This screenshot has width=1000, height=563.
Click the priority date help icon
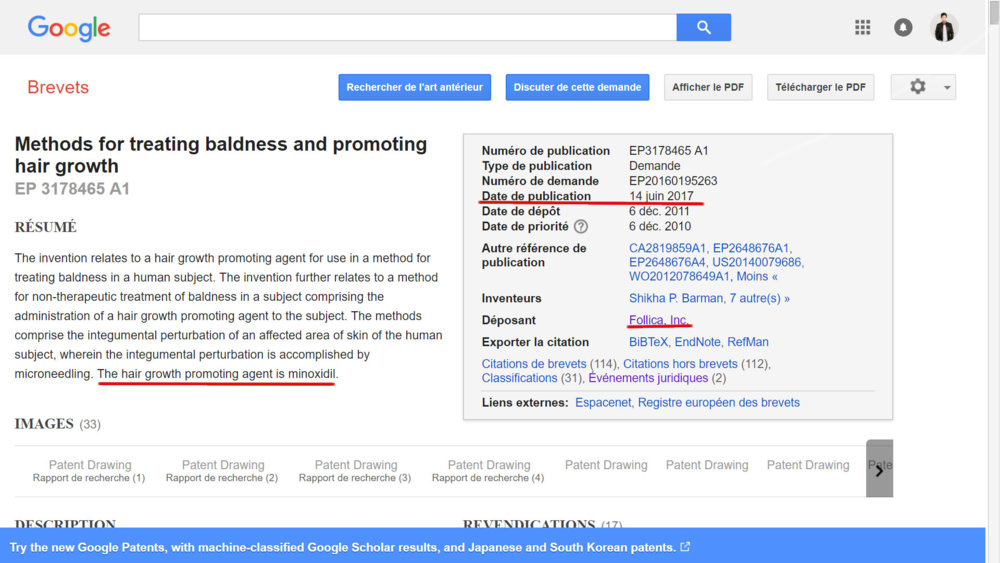581,227
